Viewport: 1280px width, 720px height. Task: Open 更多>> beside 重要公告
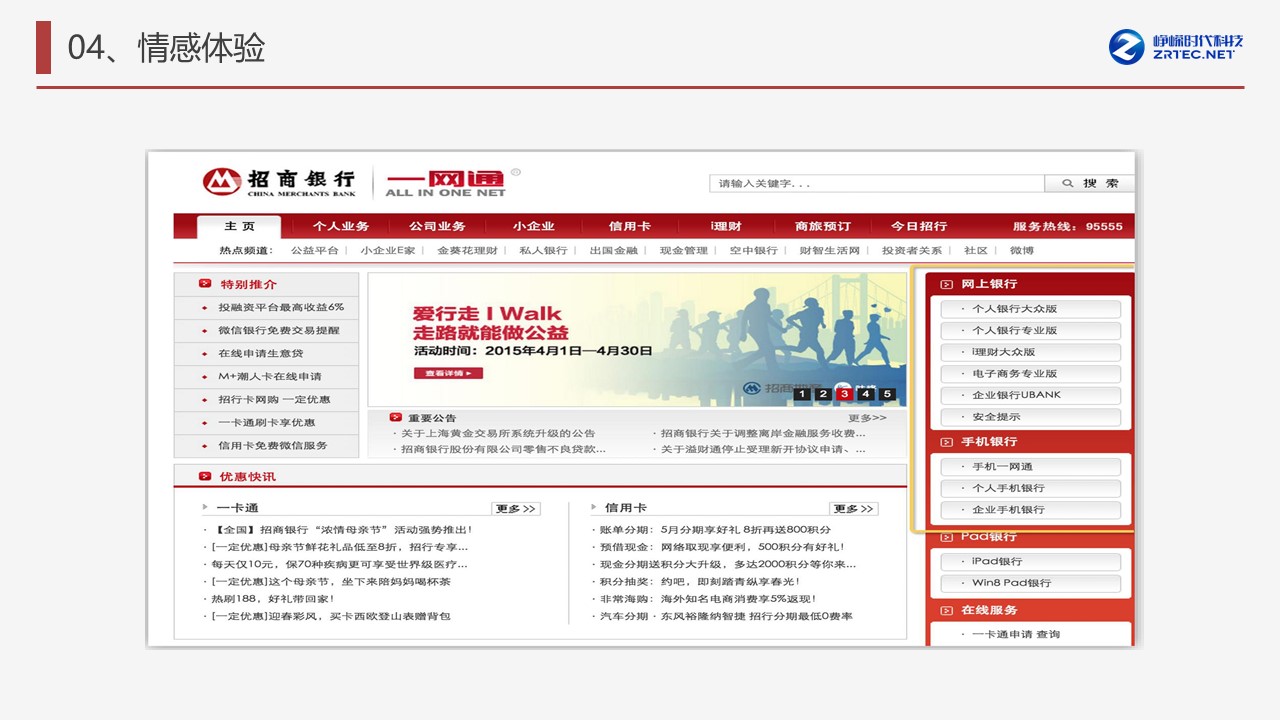867,418
